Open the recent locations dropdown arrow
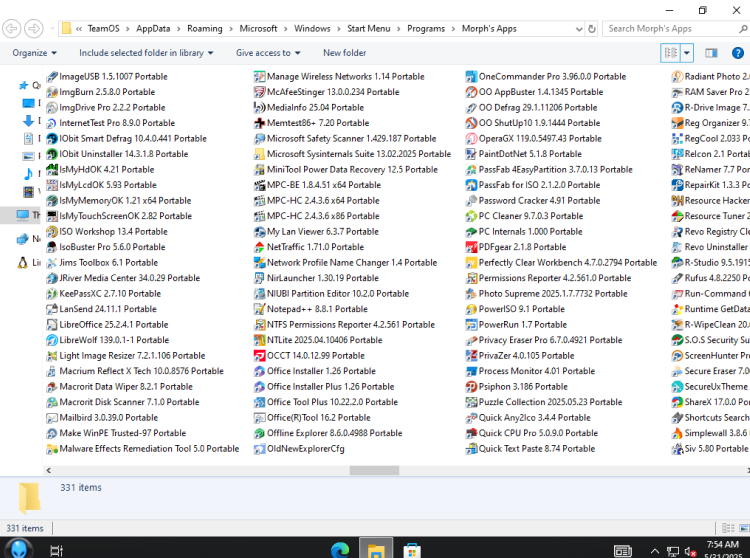Image resolution: width=750 pixels, height=558 pixels. (x=52, y=29)
